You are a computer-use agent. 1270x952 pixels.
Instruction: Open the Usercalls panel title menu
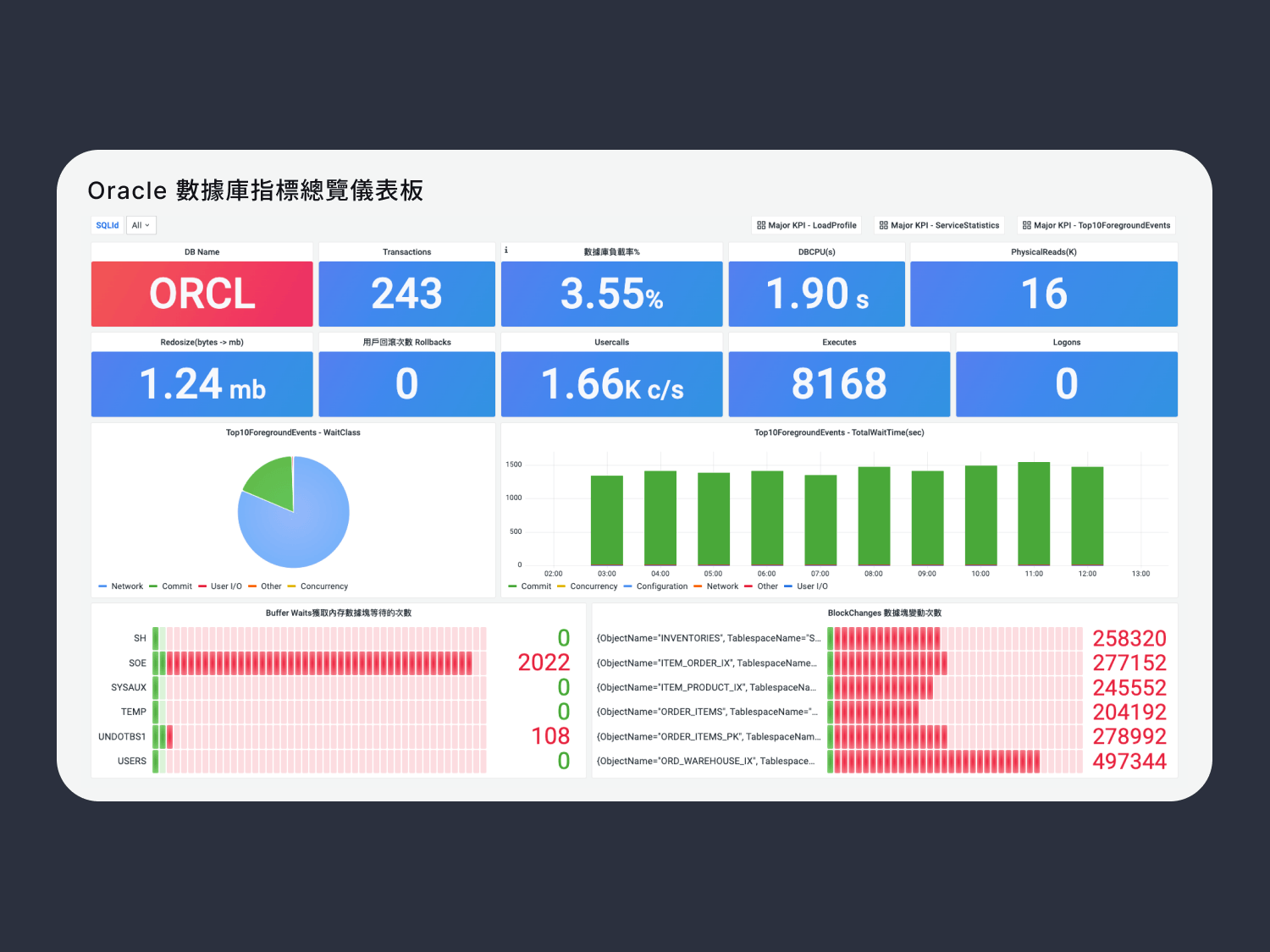(x=611, y=343)
